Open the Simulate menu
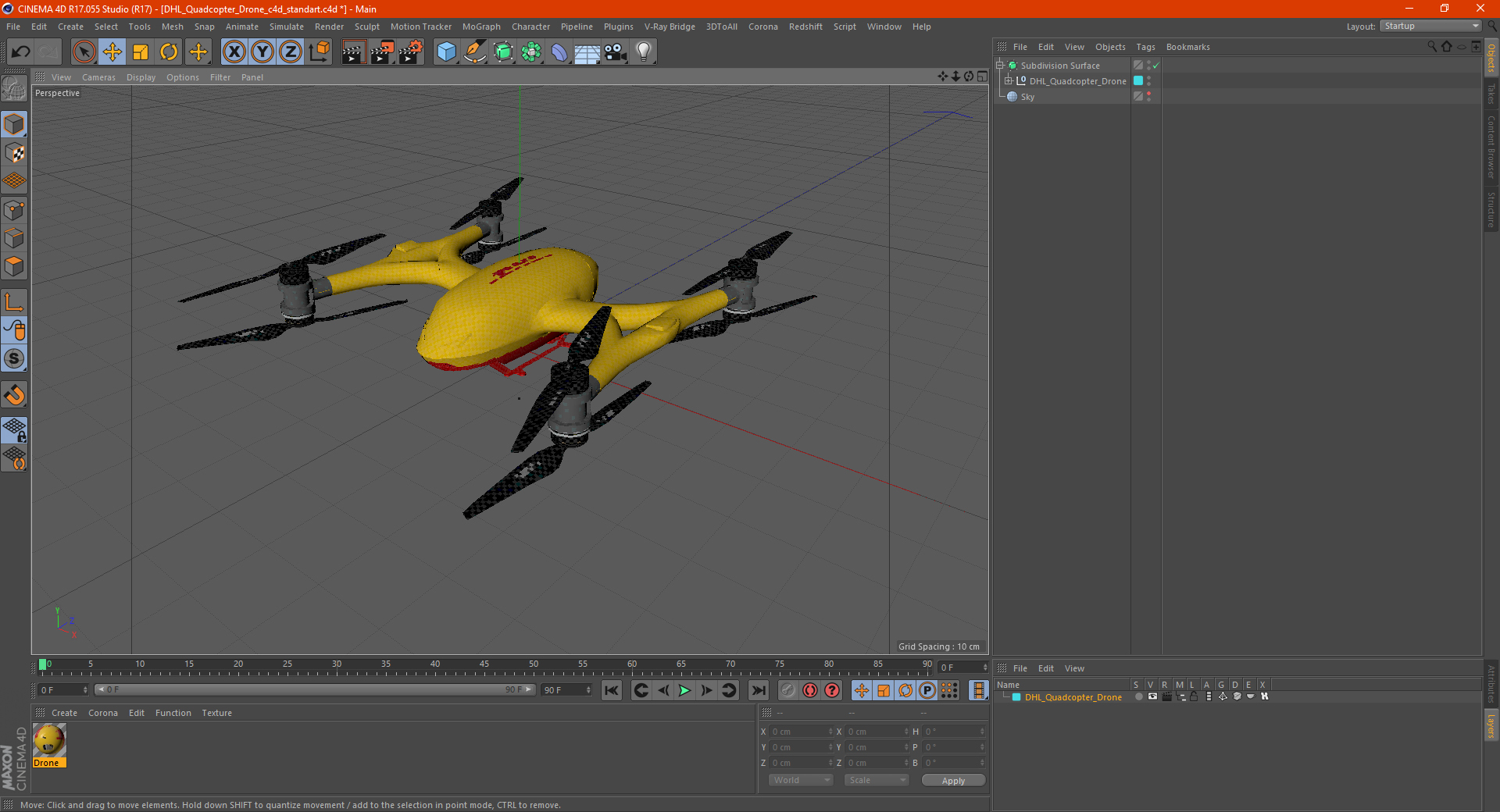The height and width of the screenshot is (812, 1500). (287, 27)
